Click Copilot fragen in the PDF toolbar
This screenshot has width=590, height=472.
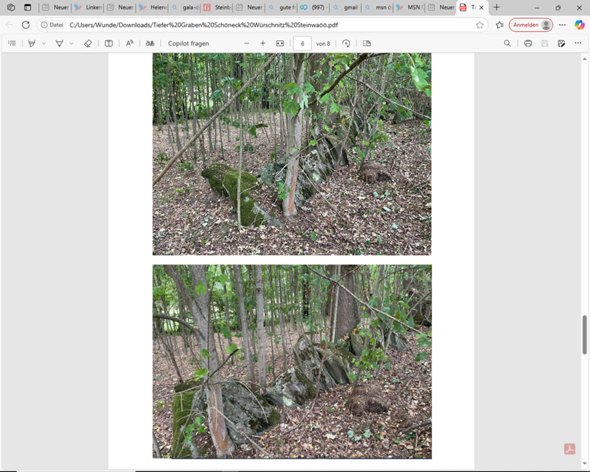pos(189,43)
